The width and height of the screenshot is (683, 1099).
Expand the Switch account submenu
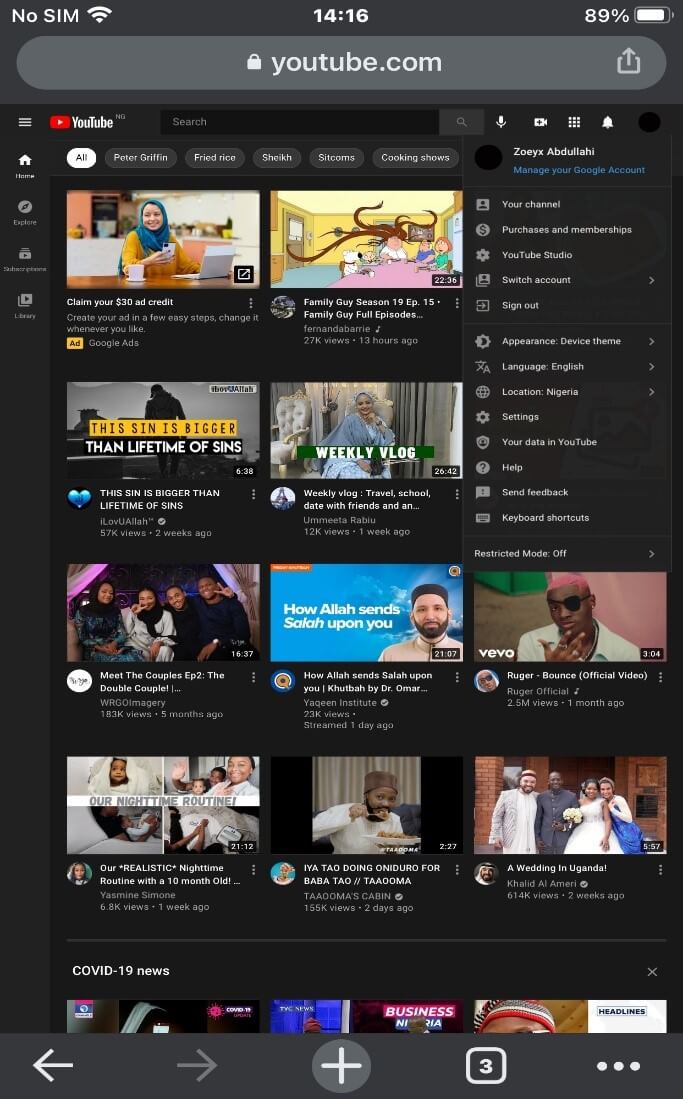pyautogui.click(x=567, y=280)
